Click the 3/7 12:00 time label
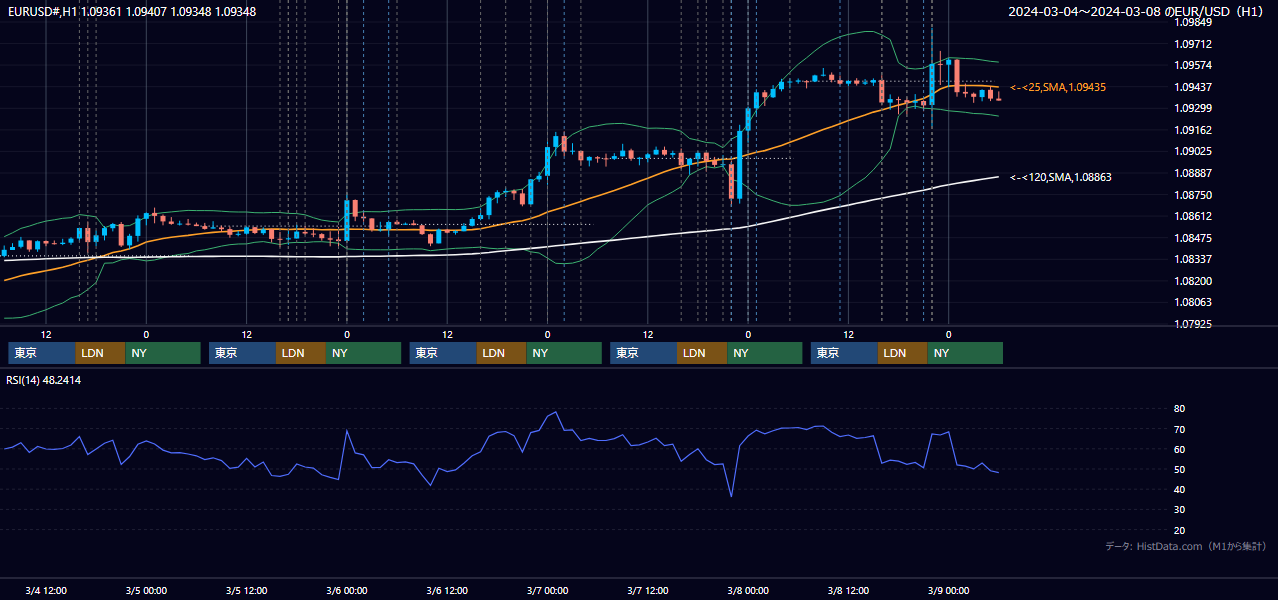 [648, 591]
